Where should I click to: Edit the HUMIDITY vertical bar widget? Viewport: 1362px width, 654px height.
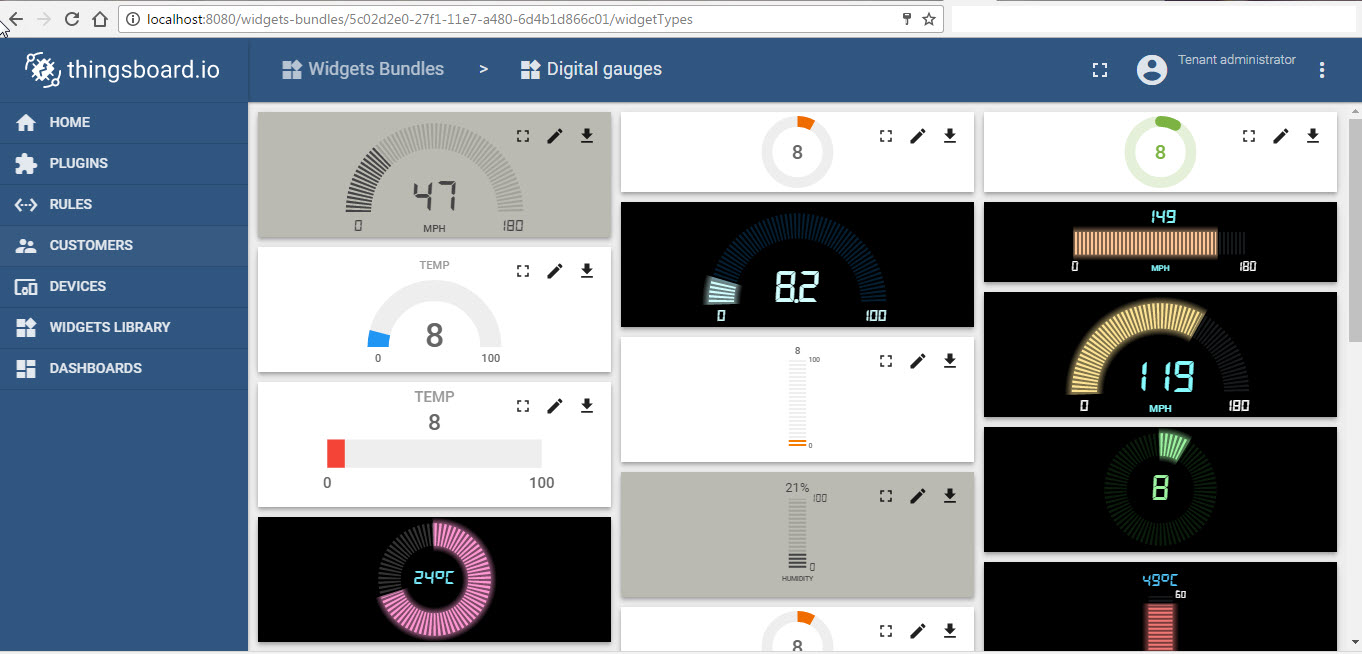(917, 495)
